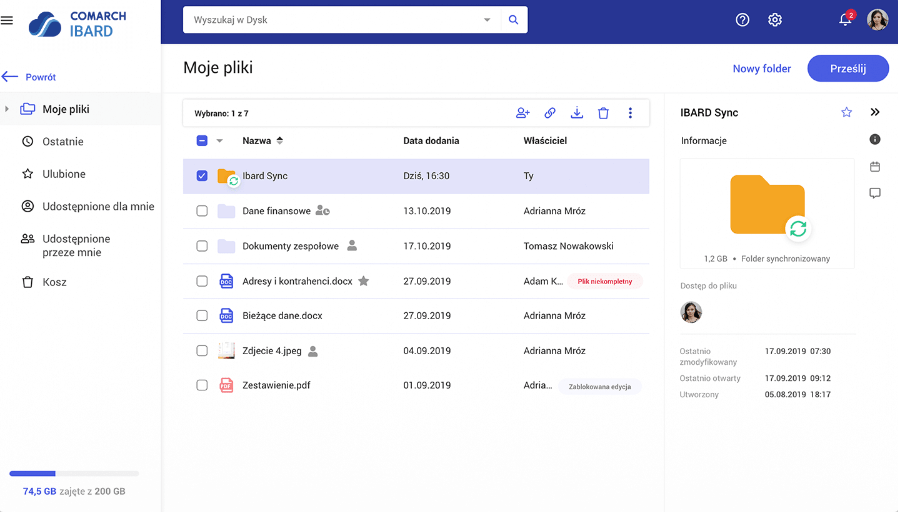Click Zestawienie.pdf file name
Screen dimensions: 898x512
[276, 385]
